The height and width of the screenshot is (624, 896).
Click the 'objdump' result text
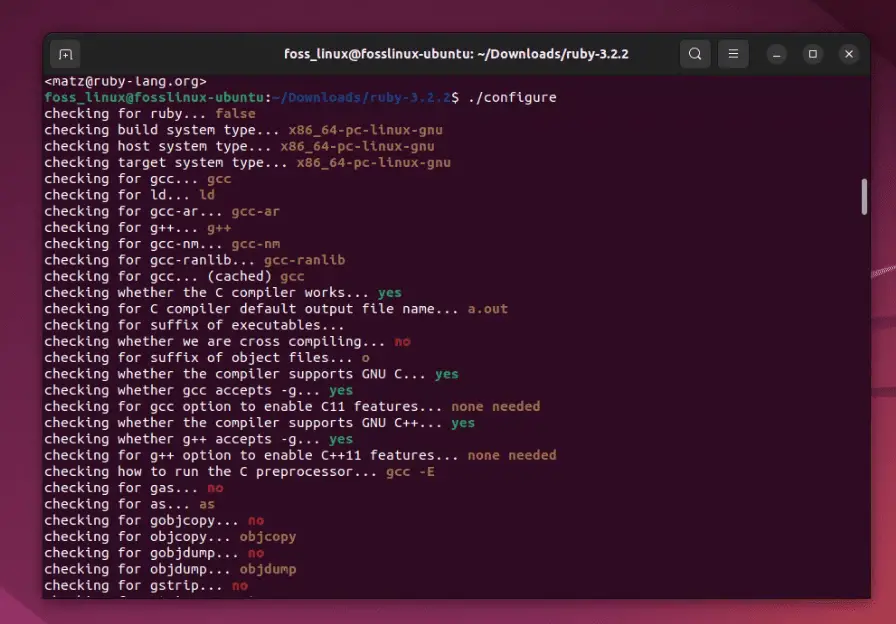267,570
